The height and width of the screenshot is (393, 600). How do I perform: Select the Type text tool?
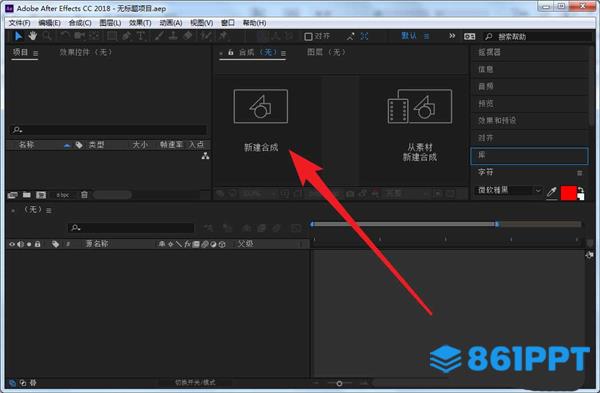pyautogui.click(x=140, y=36)
